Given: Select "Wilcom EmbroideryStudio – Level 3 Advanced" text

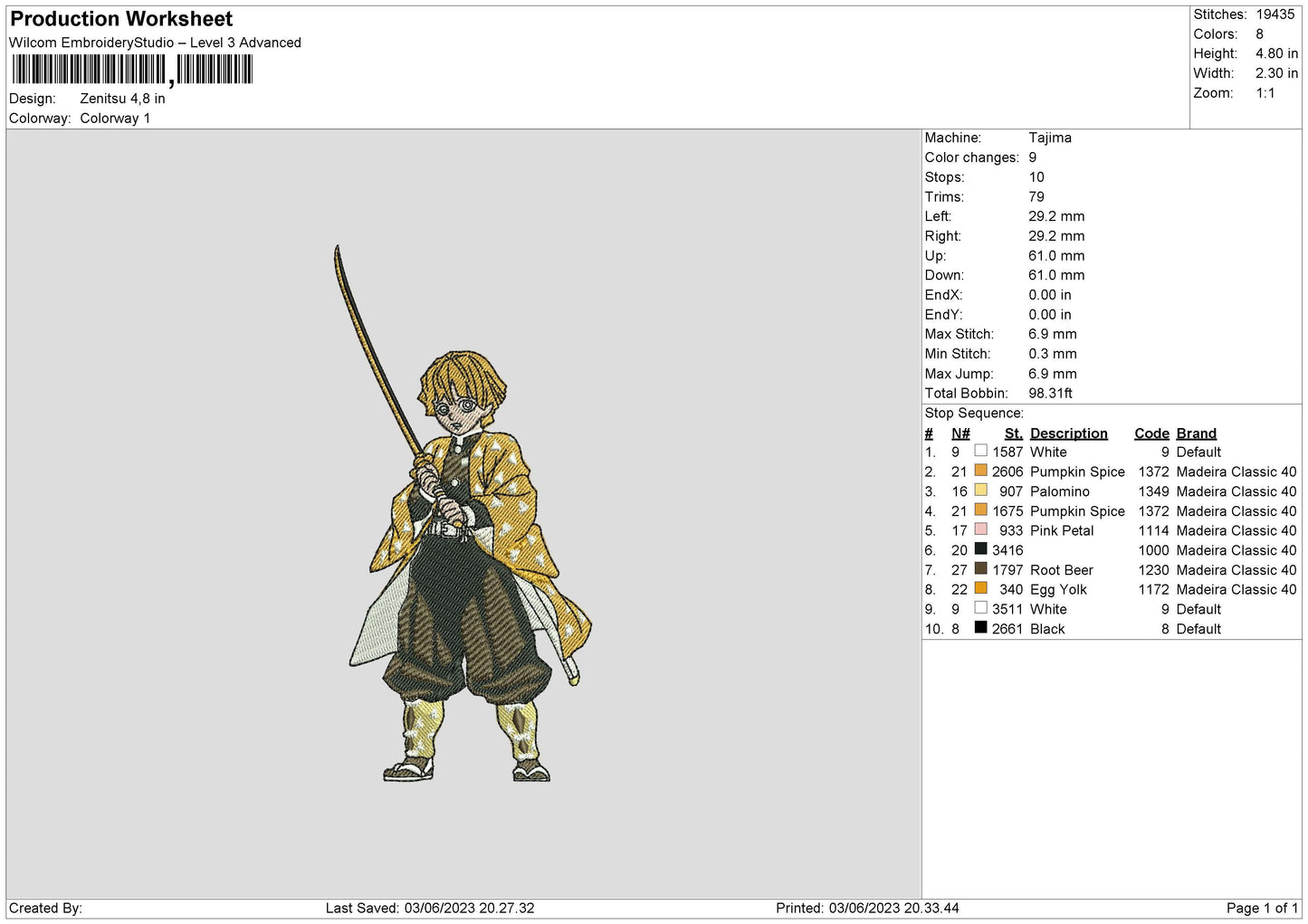Looking at the screenshot, I should click(x=155, y=43).
